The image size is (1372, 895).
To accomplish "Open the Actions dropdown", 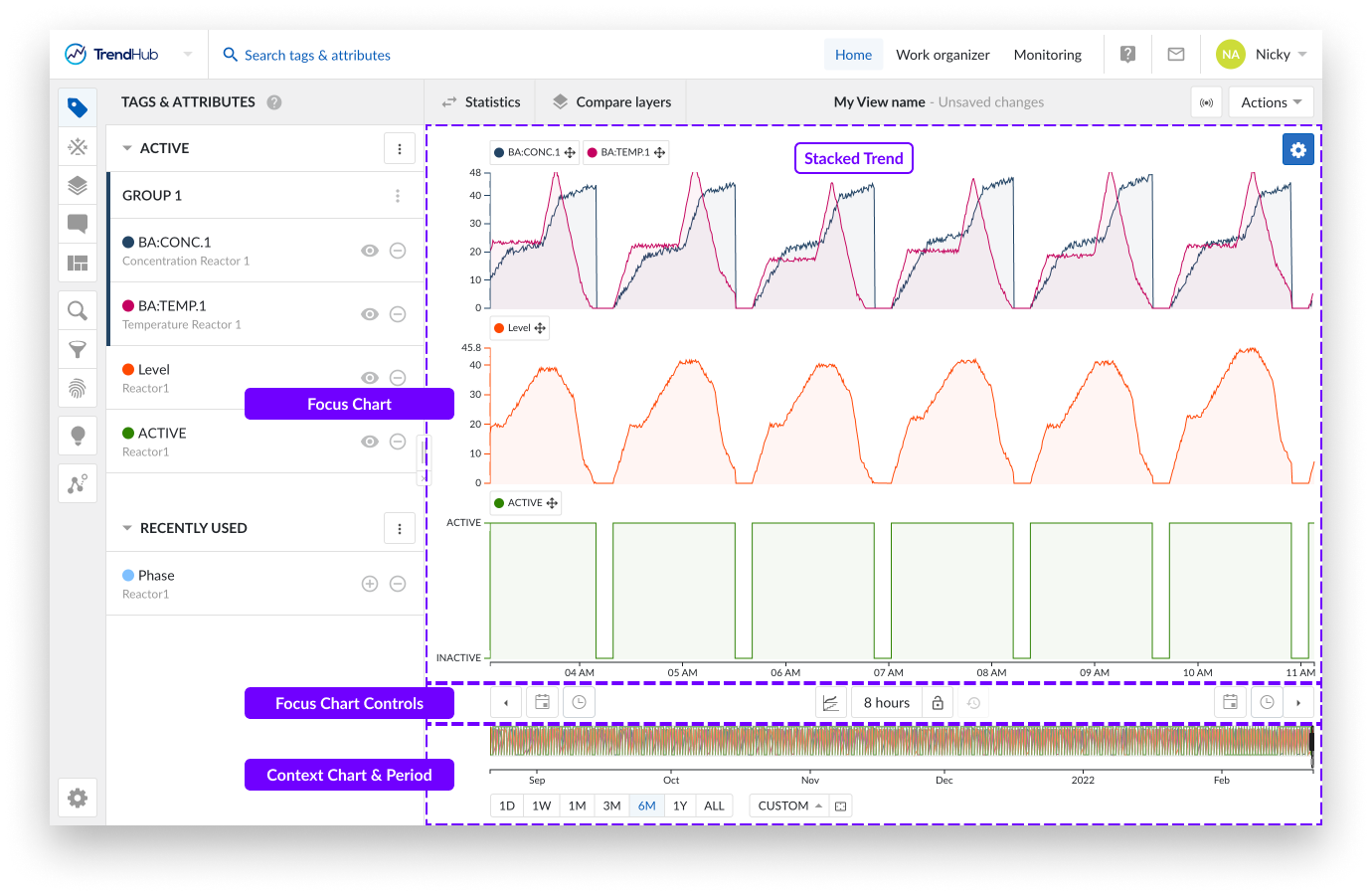I will [x=1271, y=102].
